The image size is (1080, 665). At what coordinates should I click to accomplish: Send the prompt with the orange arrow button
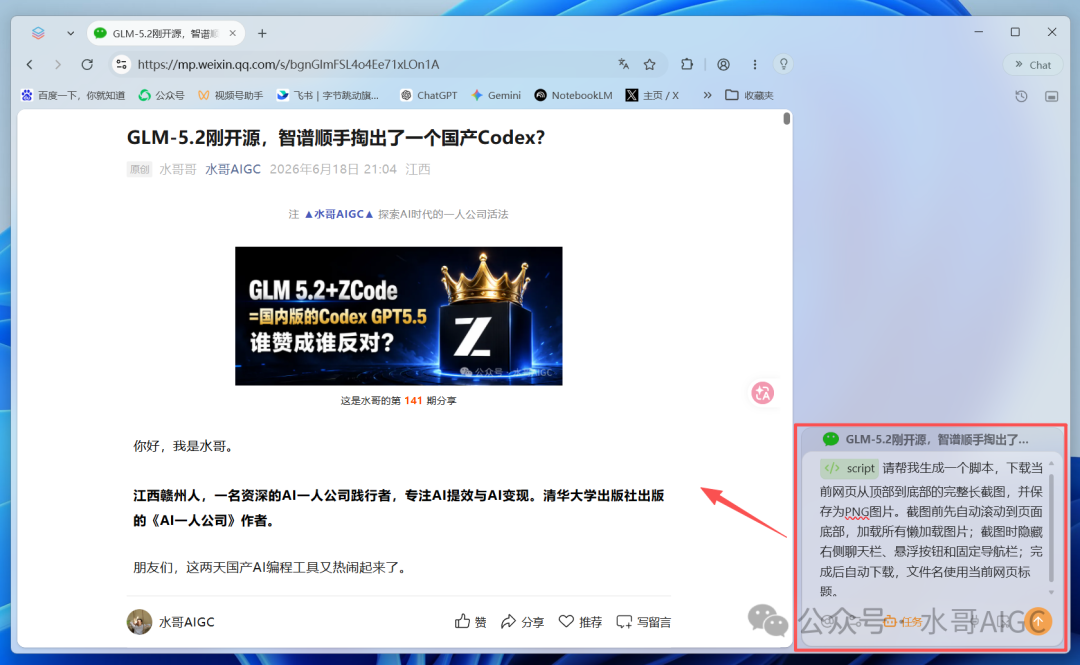click(x=1038, y=622)
